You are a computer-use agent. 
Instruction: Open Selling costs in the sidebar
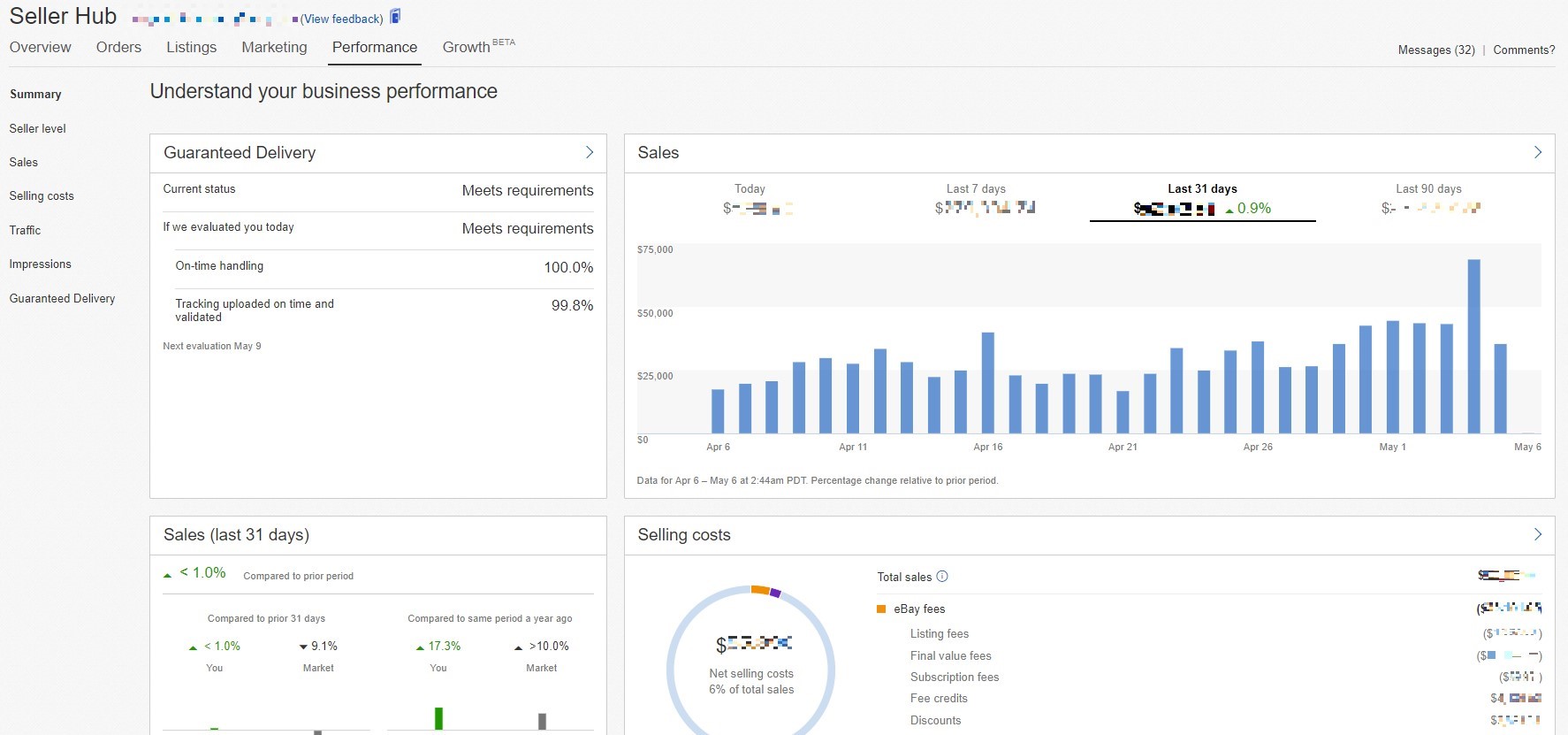[42, 196]
